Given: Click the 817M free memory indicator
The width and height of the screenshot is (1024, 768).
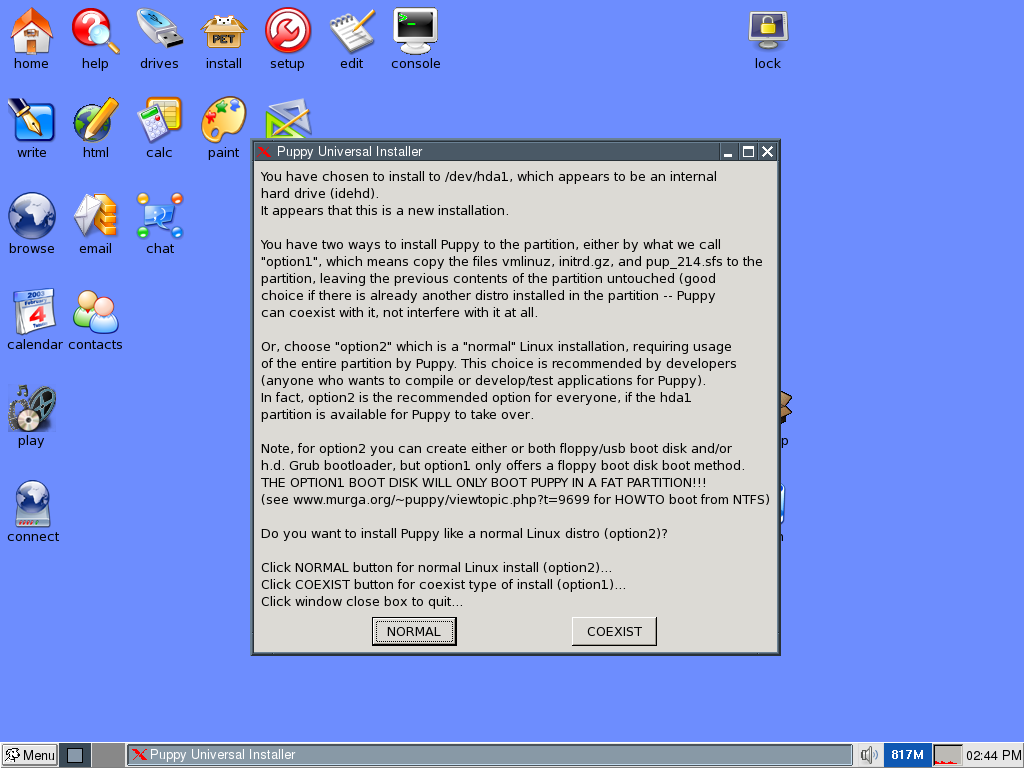Looking at the screenshot, I should (x=907, y=755).
